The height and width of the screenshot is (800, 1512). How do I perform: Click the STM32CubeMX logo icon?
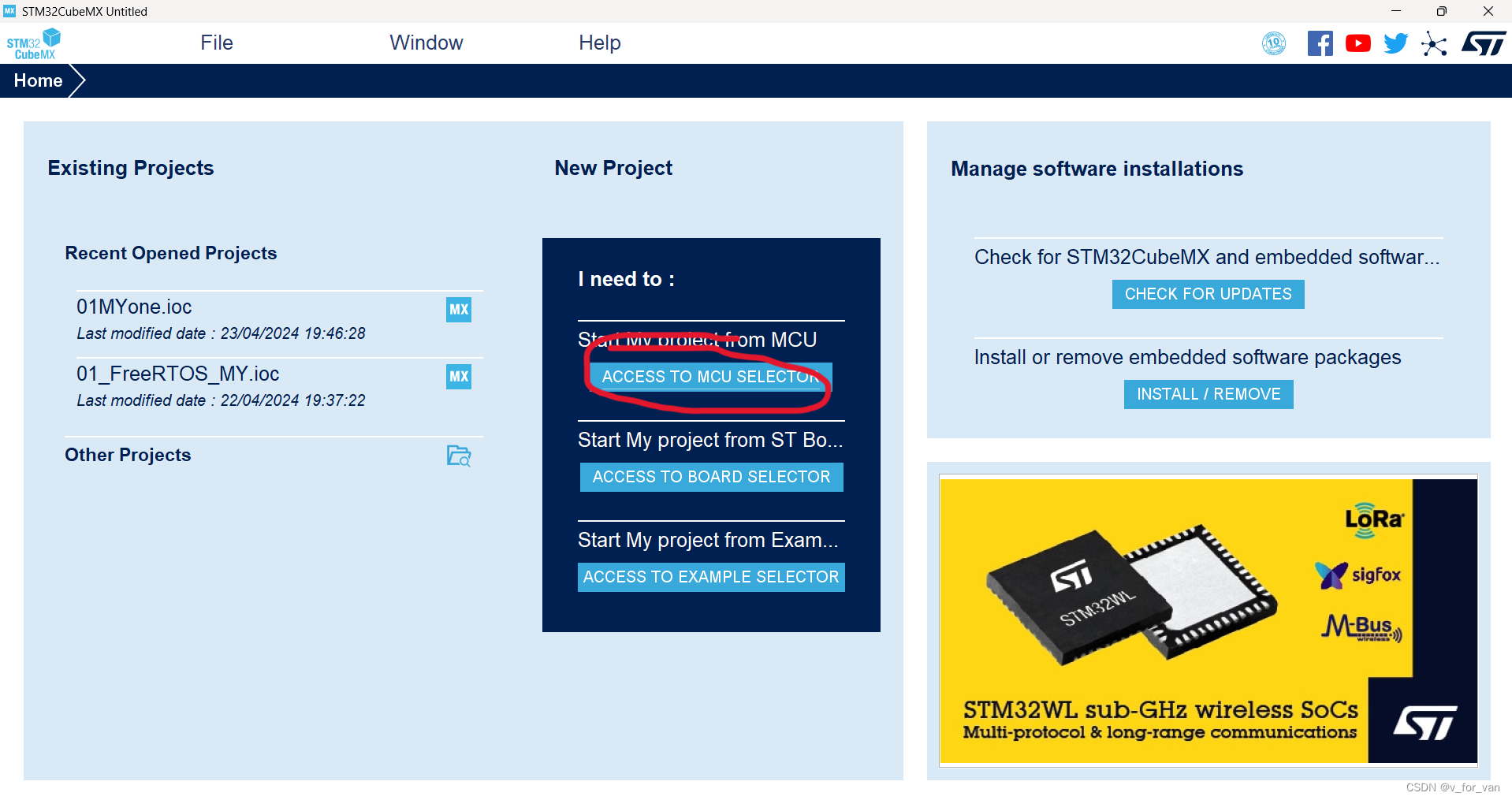click(34, 43)
